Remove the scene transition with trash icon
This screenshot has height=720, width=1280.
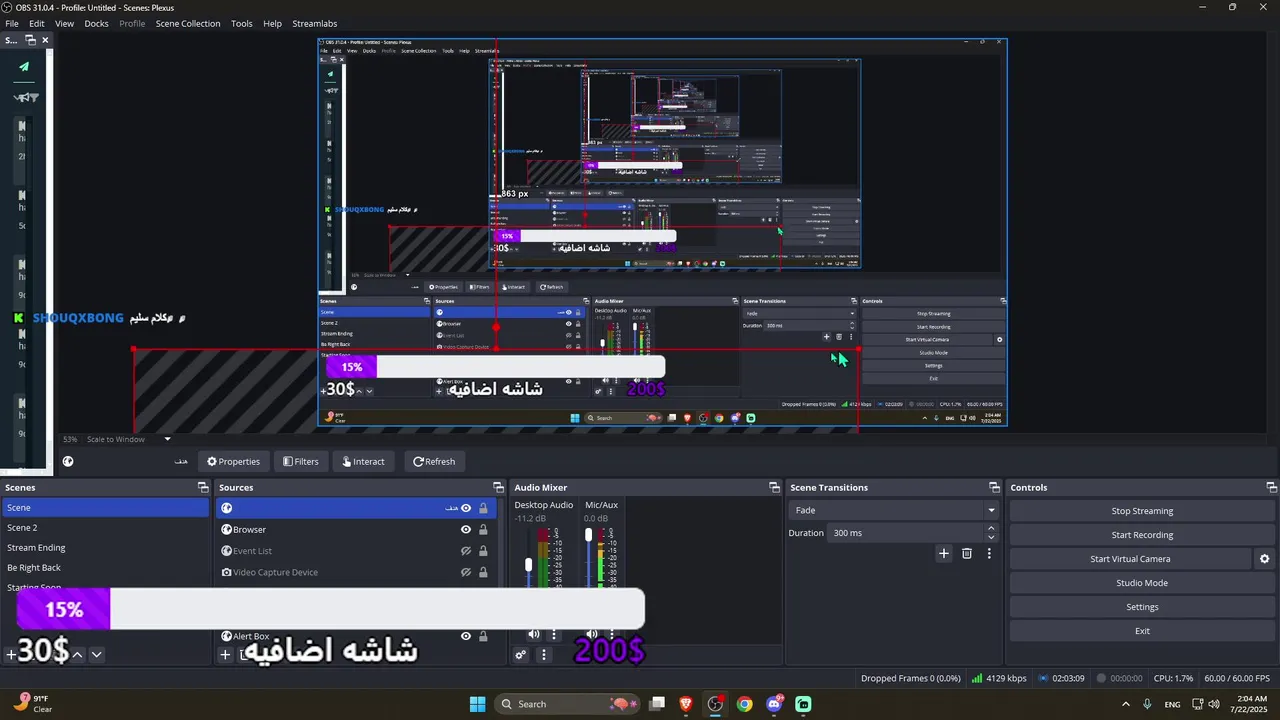point(967,554)
